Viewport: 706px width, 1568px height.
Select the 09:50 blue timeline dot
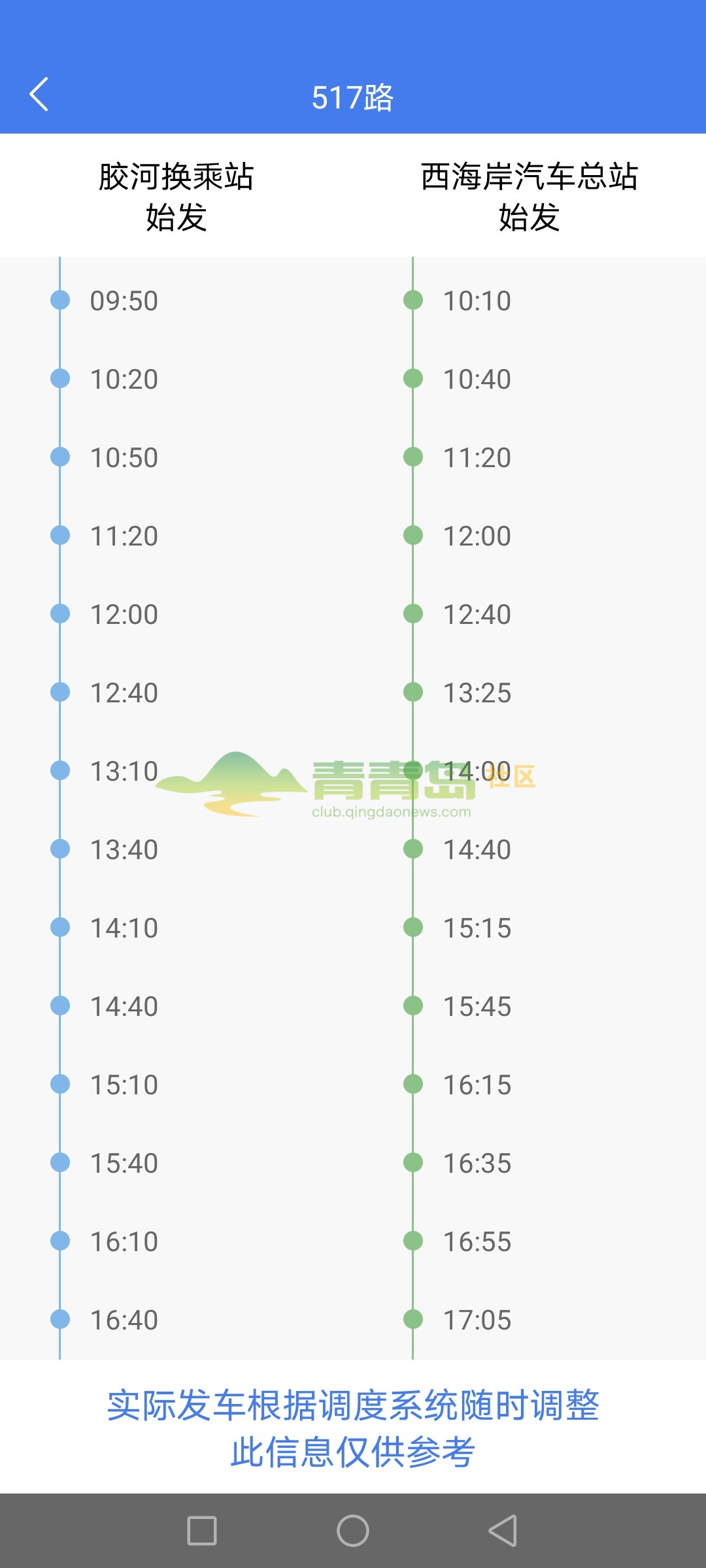[60, 300]
